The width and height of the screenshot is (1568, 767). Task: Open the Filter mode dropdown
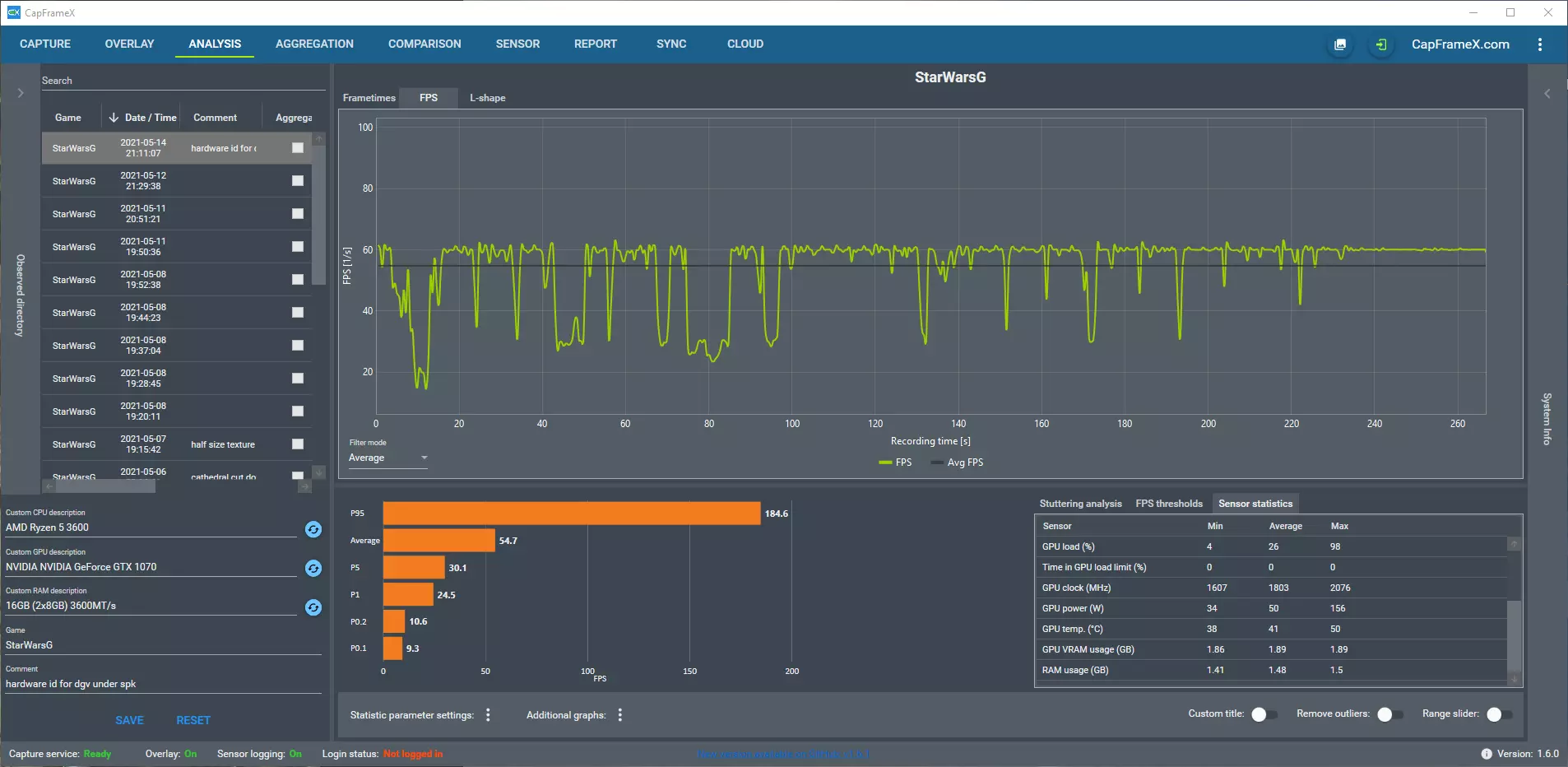(x=387, y=458)
